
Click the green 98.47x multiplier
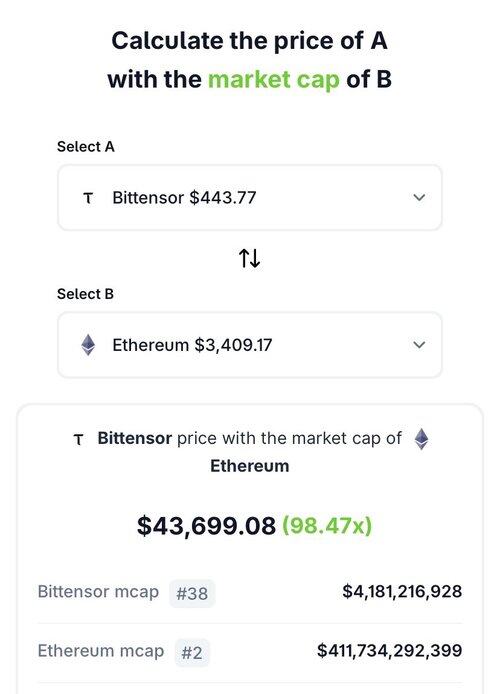tap(327, 526)
